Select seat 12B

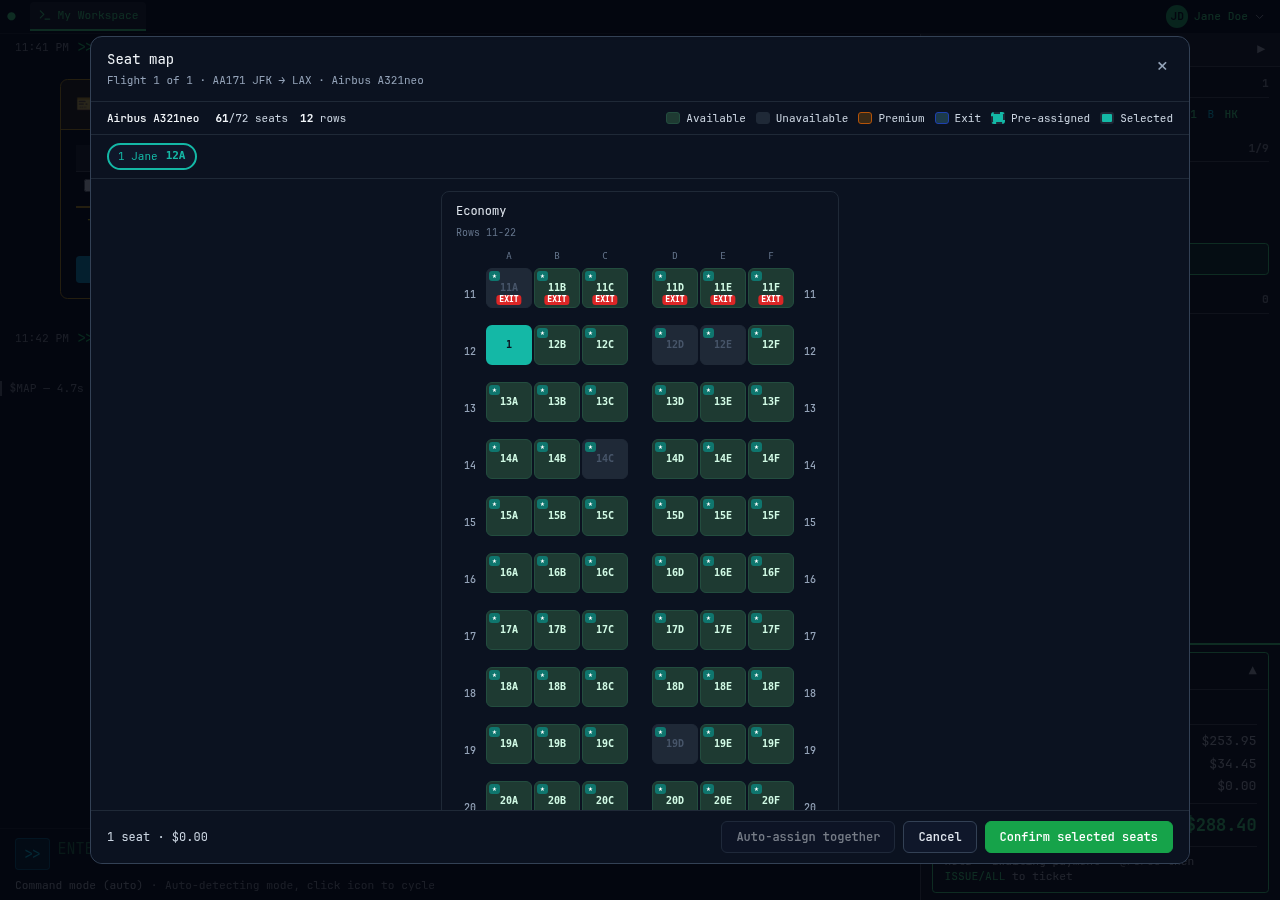[x=557, y=345]
